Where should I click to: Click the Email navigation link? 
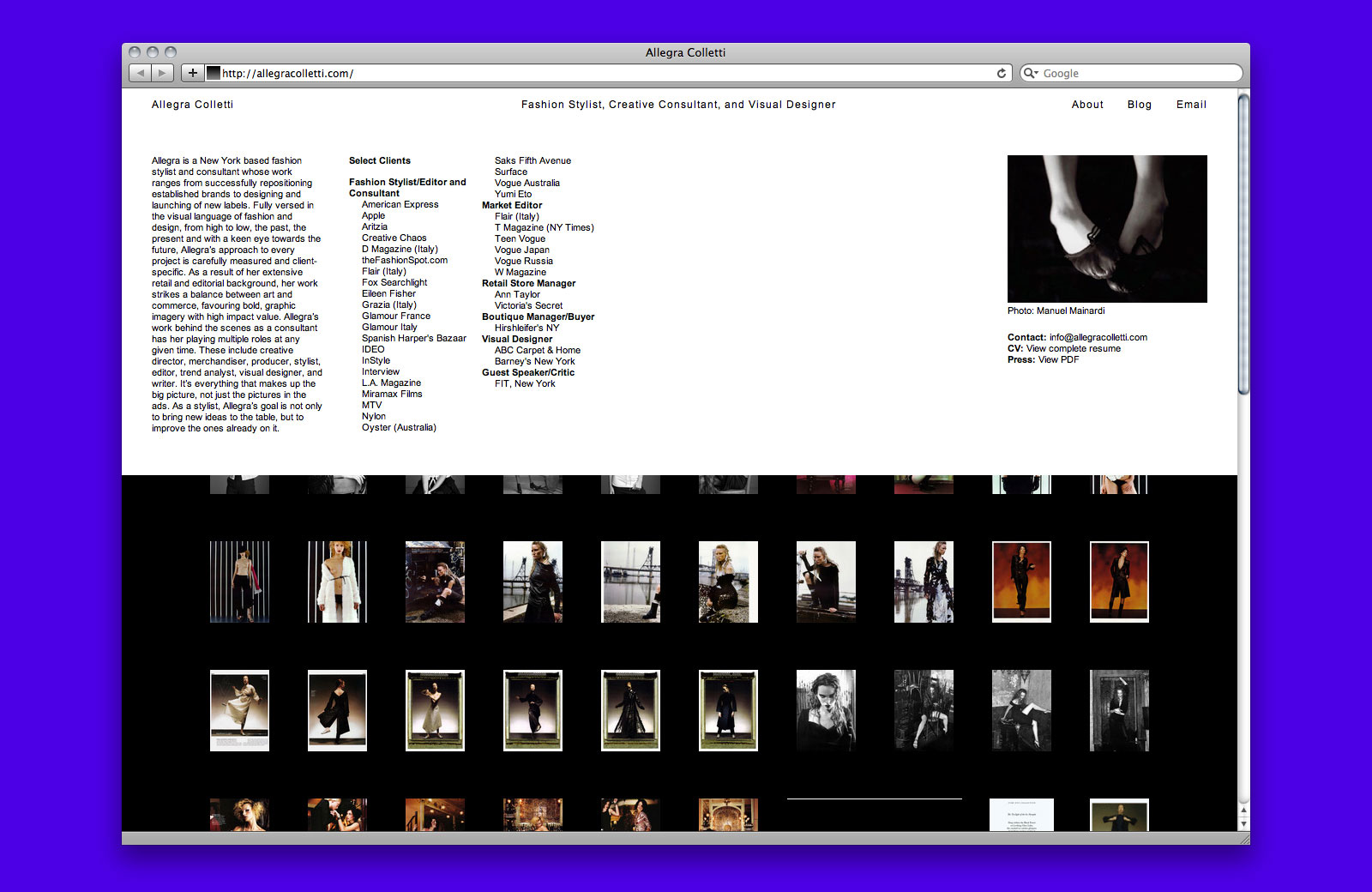(x=1191, y=105)
